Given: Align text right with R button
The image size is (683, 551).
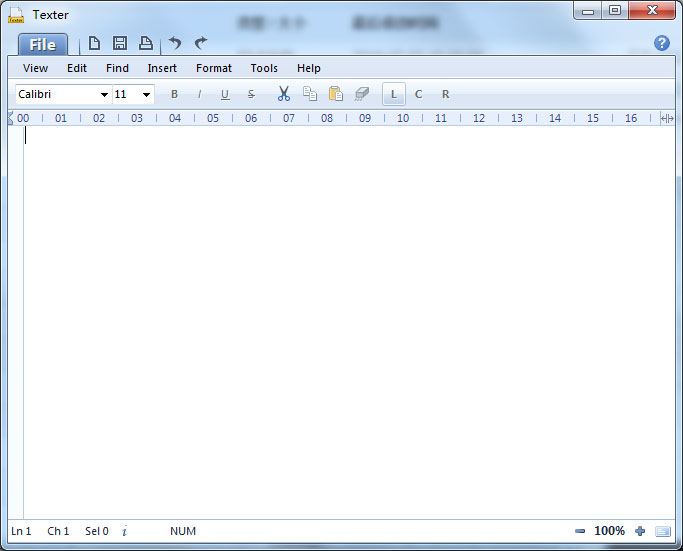Looking at the screenshot, I should 445,94.
